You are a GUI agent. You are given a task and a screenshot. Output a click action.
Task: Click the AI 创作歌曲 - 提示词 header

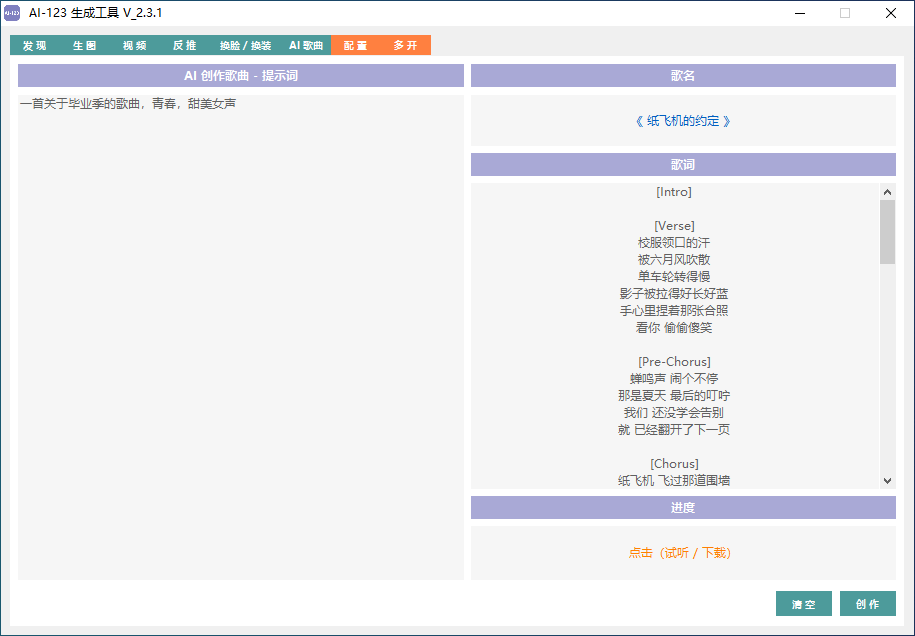(x=240, y=75)
